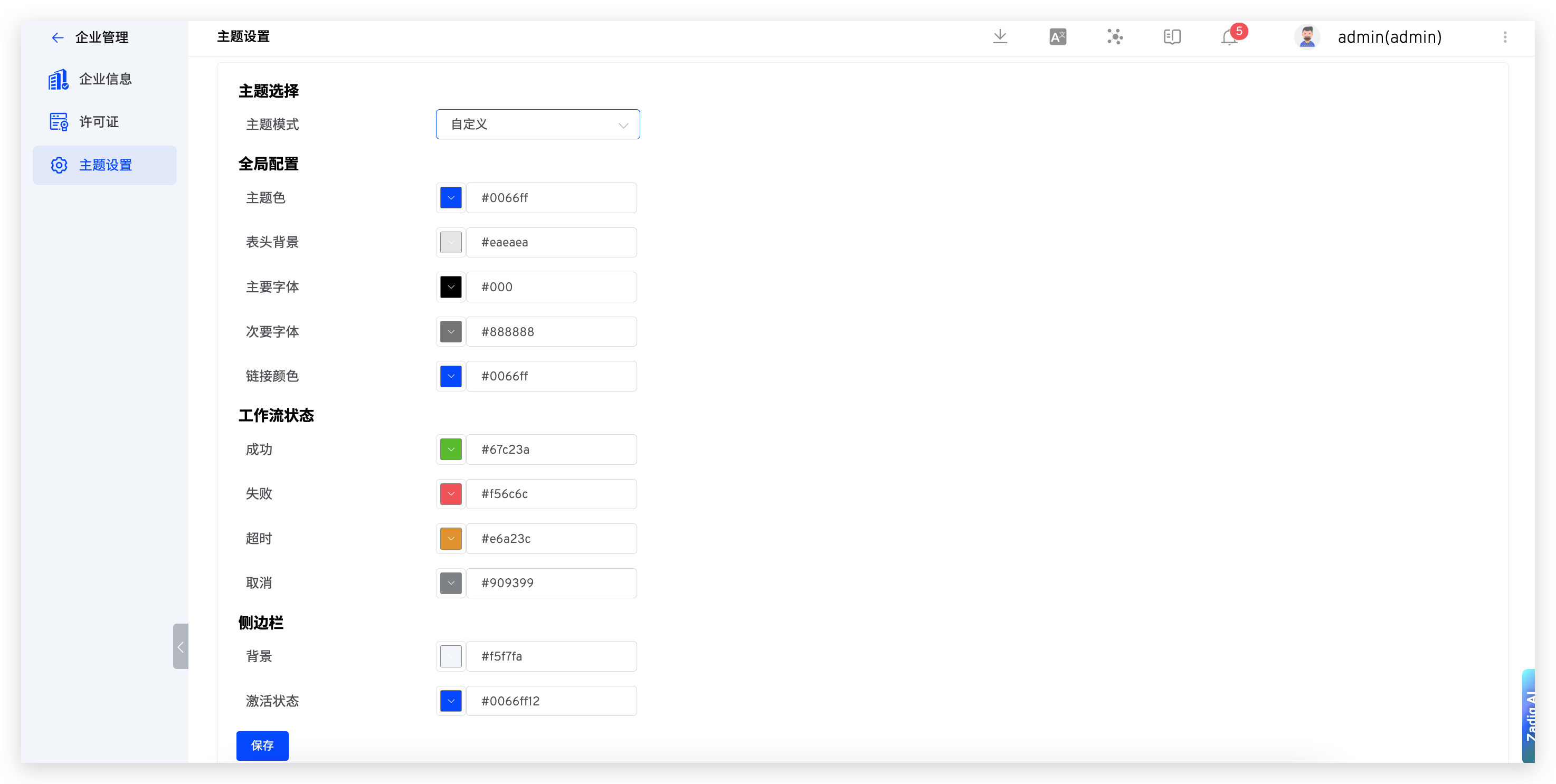Select 企业信息 in the sidebar
The height and width of the screenshot is (784, 1556).
(x=105, y=79)
